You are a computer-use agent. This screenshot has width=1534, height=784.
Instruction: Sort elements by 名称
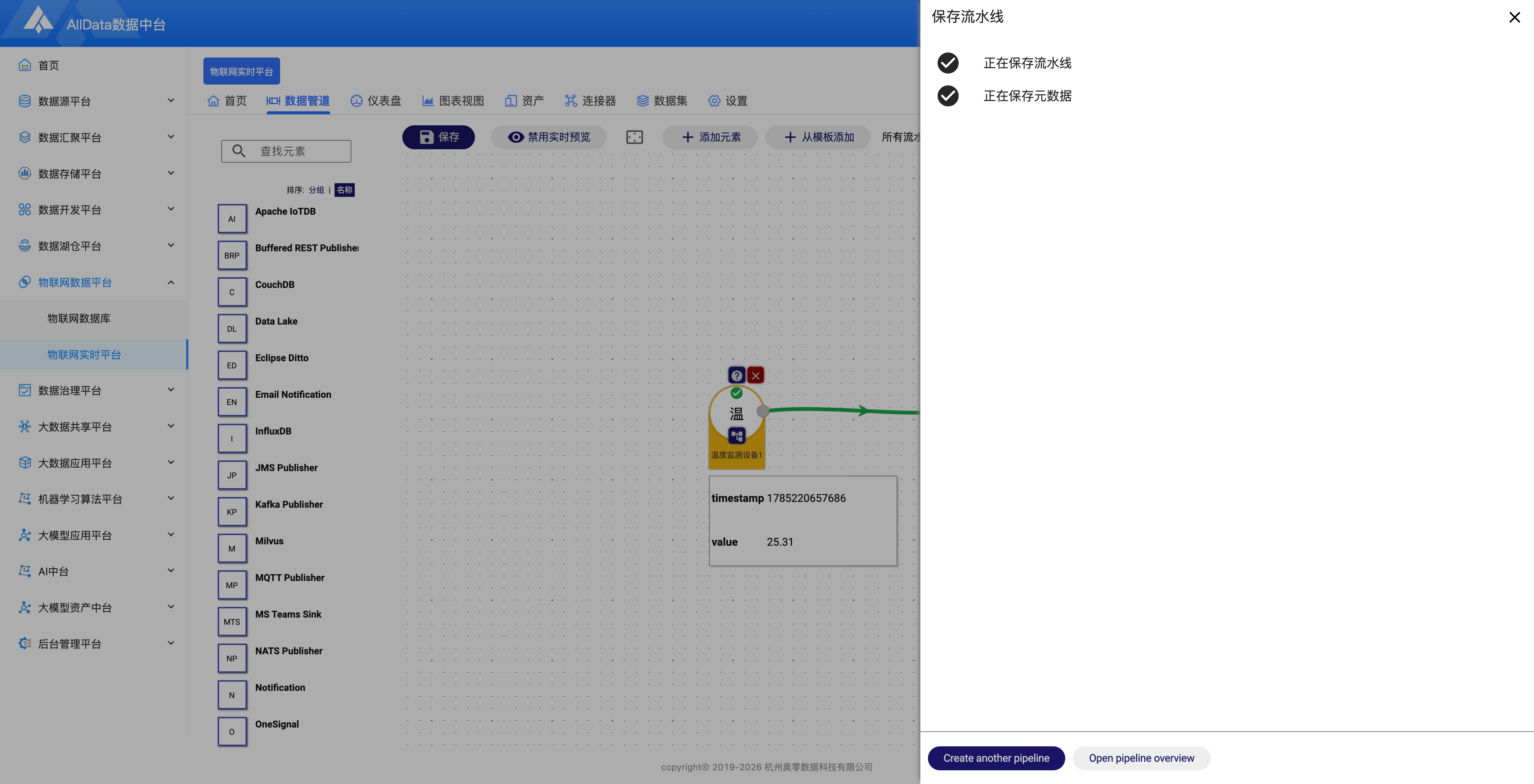[345, 190]
